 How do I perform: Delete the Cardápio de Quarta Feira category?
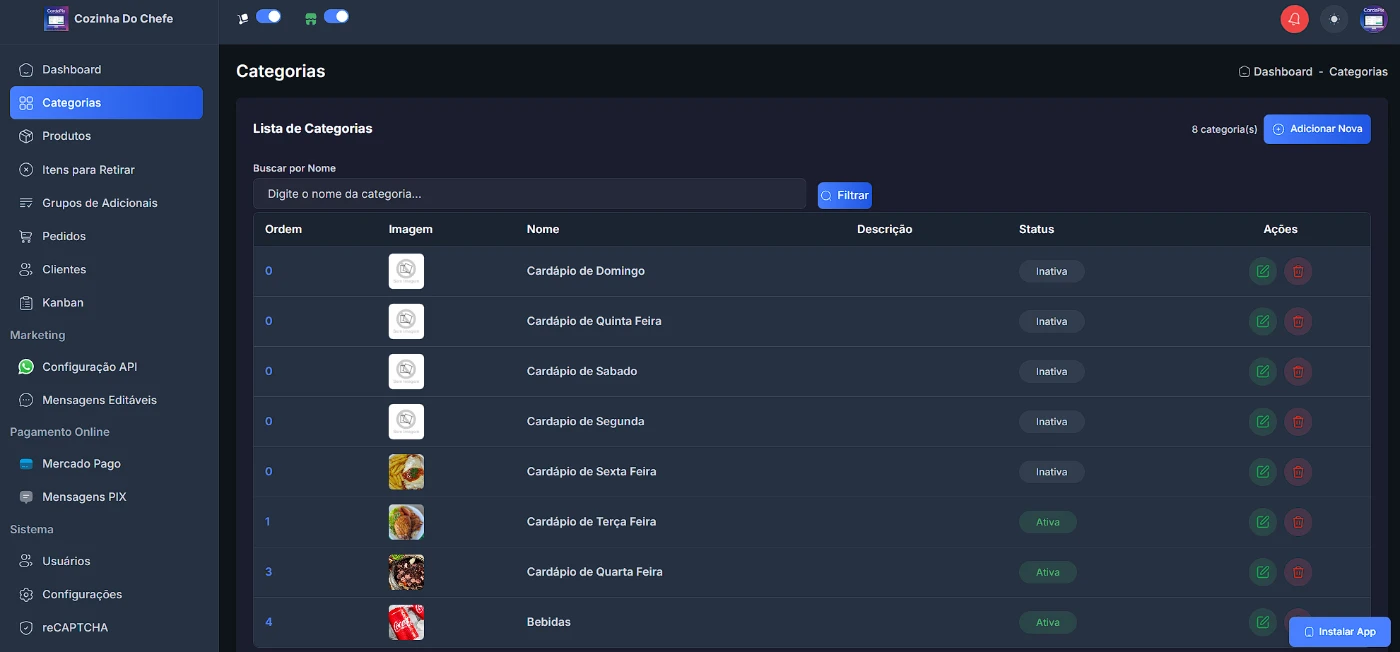pos(1298,572)
